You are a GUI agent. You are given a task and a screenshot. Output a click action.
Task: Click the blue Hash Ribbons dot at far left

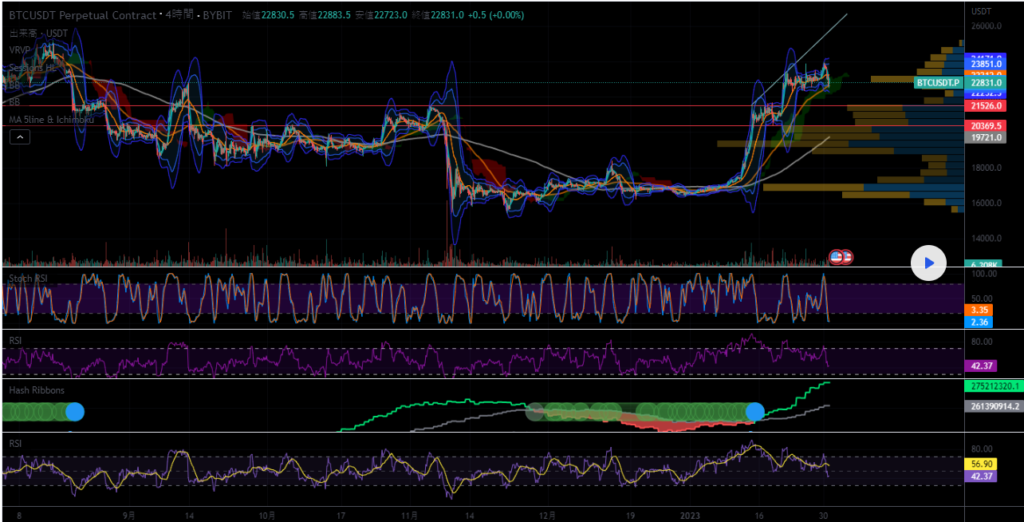[x=75, y=411]
